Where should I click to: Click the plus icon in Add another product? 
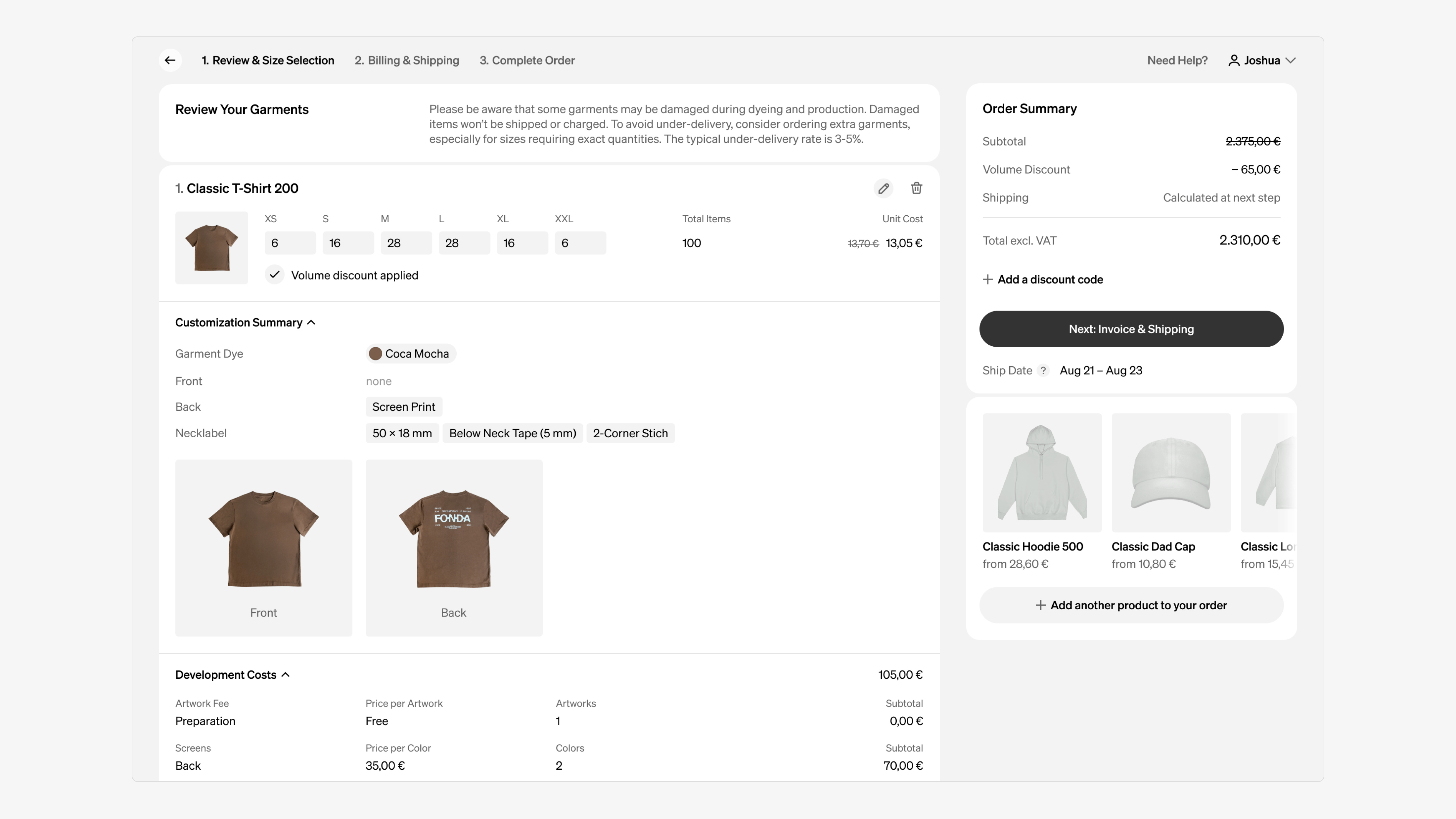coord(1040,606)
